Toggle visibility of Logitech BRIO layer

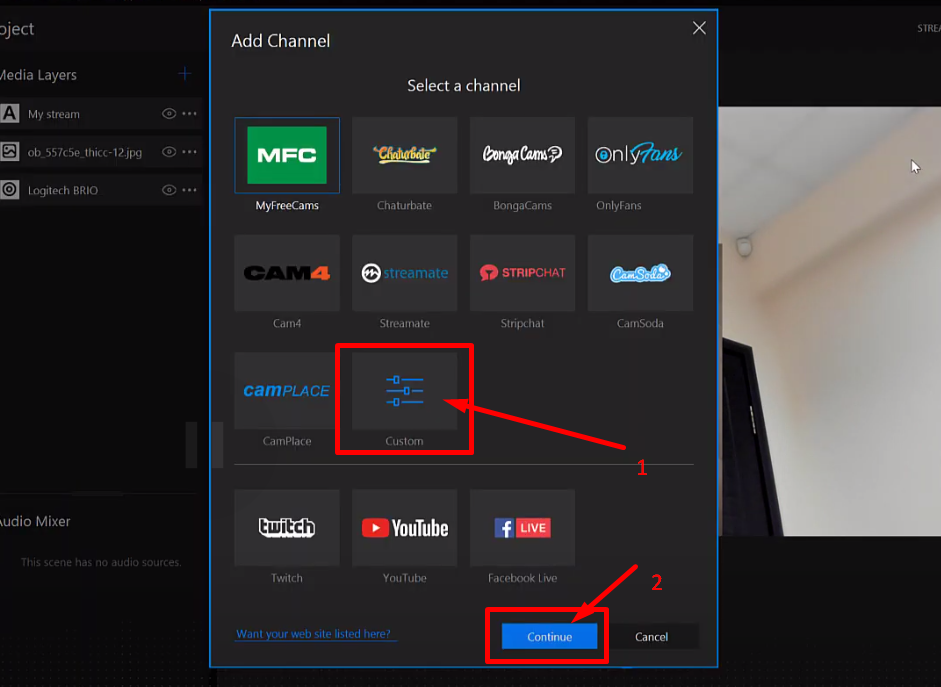169,190
